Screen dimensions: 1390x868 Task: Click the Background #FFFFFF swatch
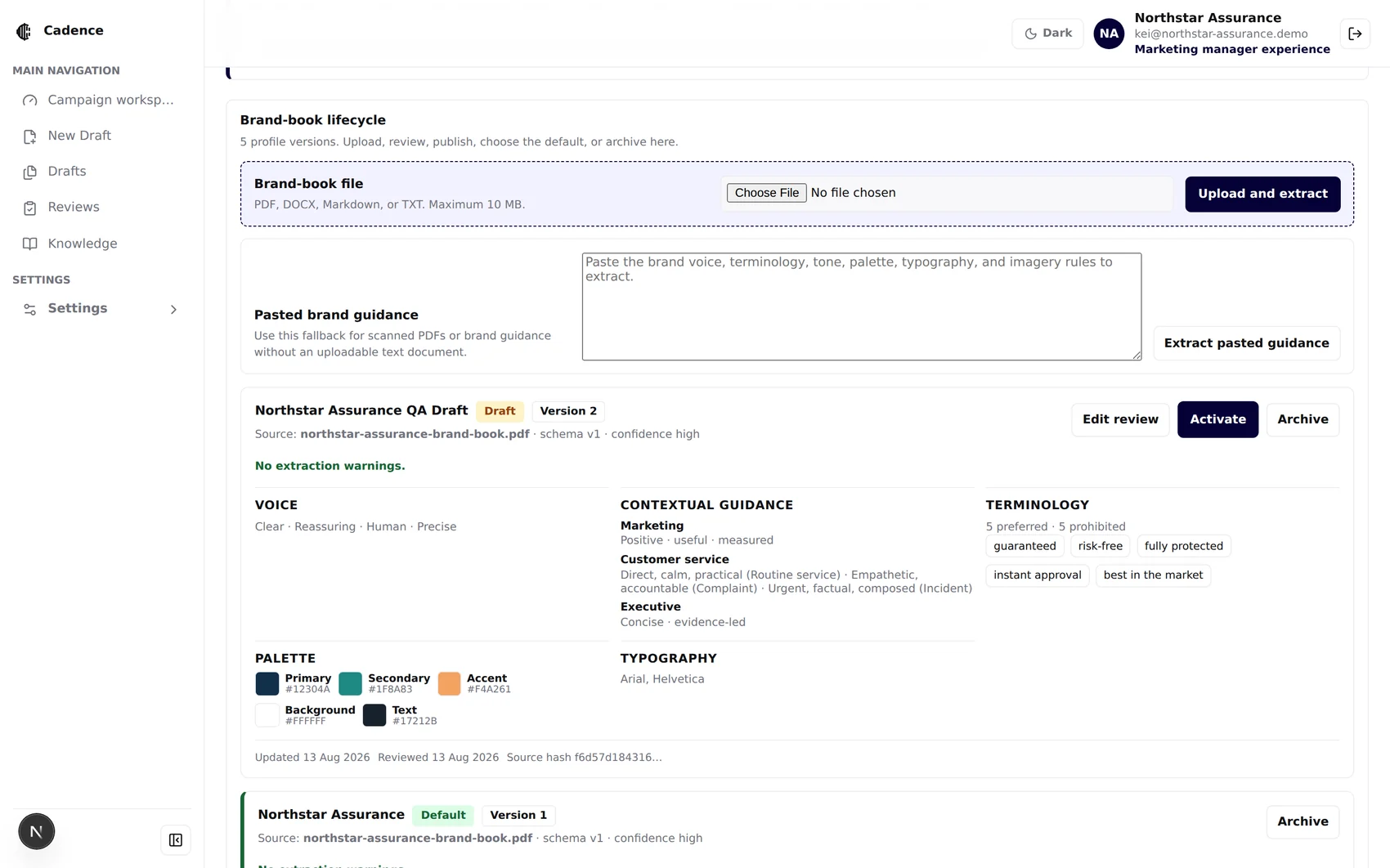coord(267,715)
